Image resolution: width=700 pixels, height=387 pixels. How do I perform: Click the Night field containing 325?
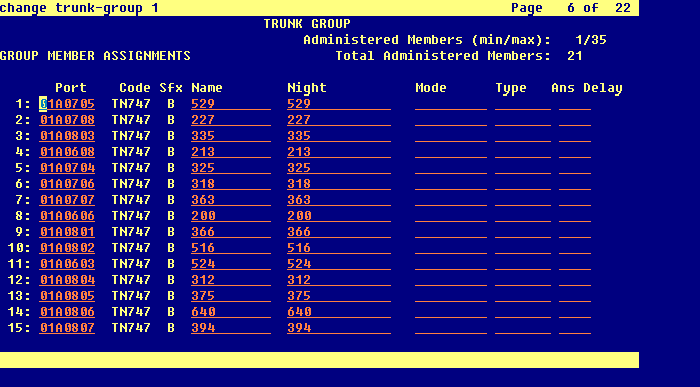click(339, 168)
